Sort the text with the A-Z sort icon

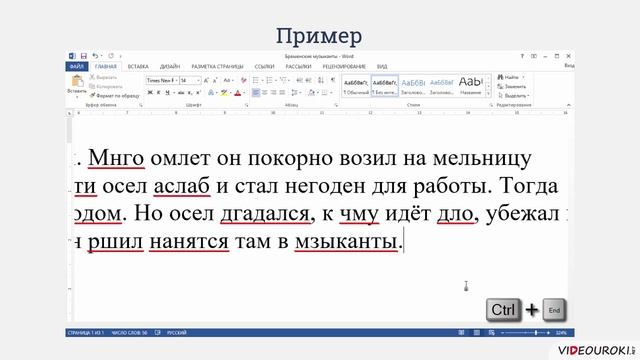(321, 80)
